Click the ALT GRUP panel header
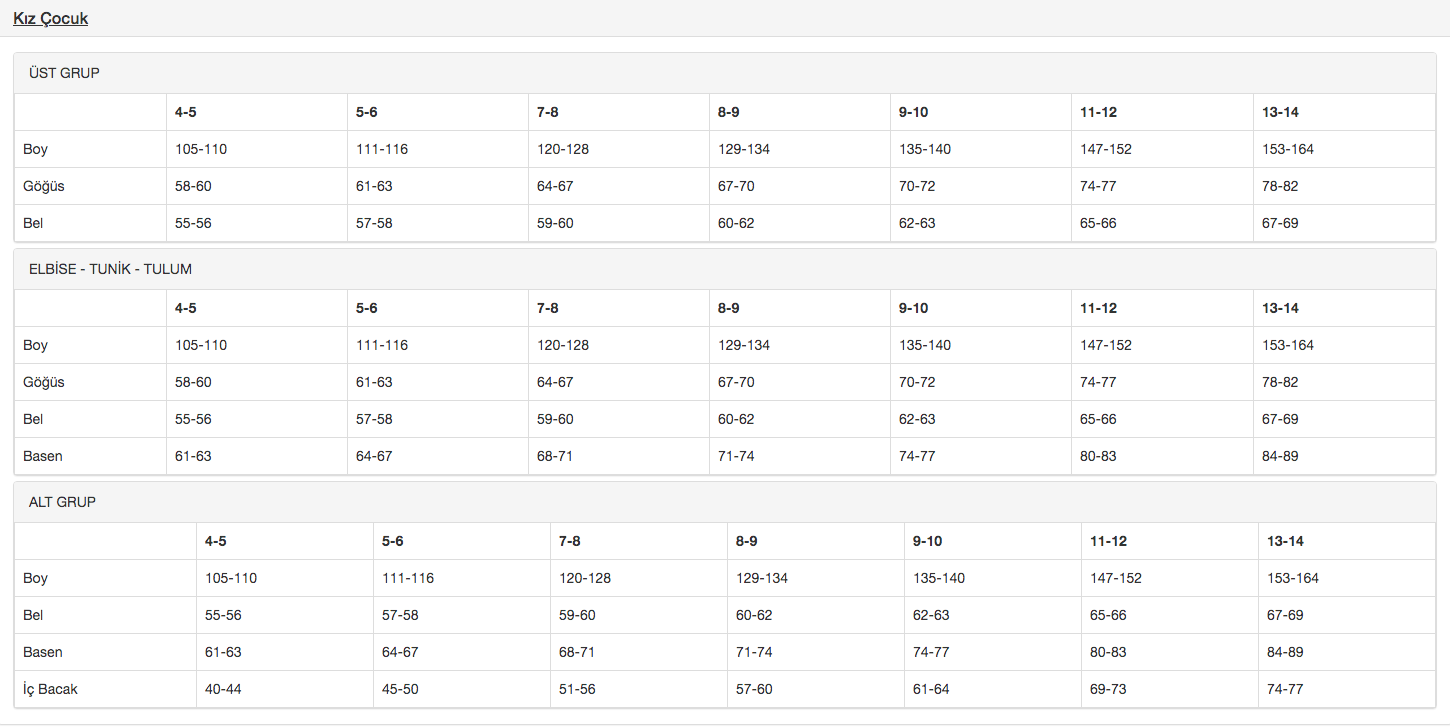 click(x=62, y=502)
